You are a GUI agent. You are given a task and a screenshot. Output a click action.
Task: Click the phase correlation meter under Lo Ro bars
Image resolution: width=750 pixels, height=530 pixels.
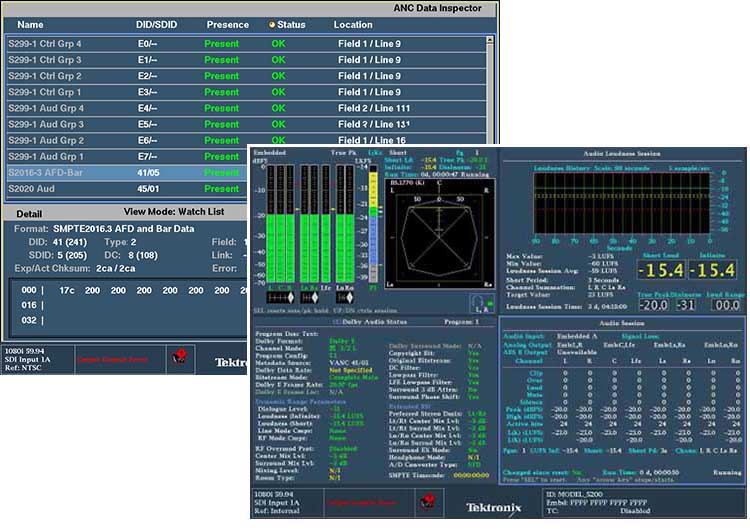click(x=344, y=298)
